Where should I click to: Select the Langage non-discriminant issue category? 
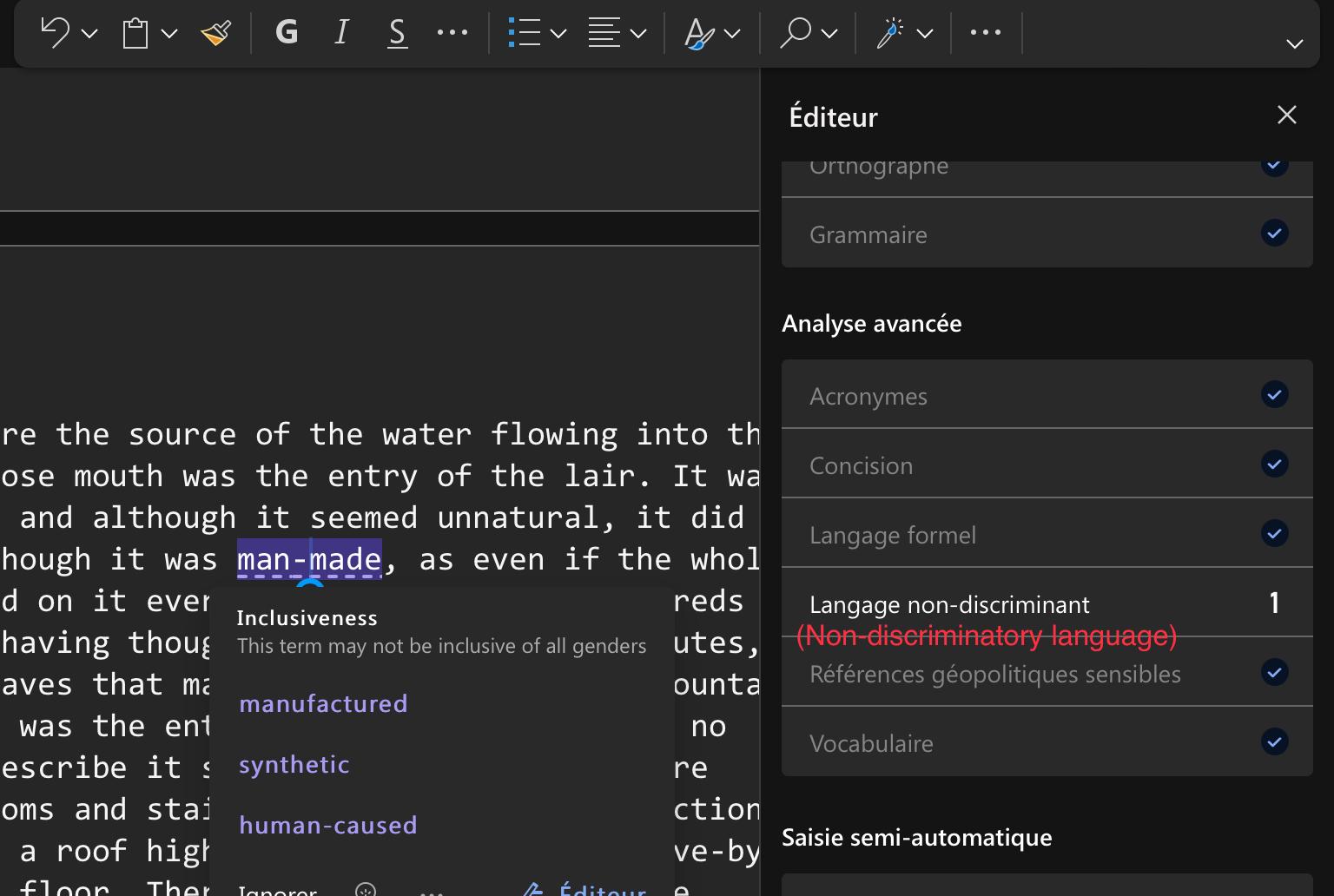tap(949, 604)
